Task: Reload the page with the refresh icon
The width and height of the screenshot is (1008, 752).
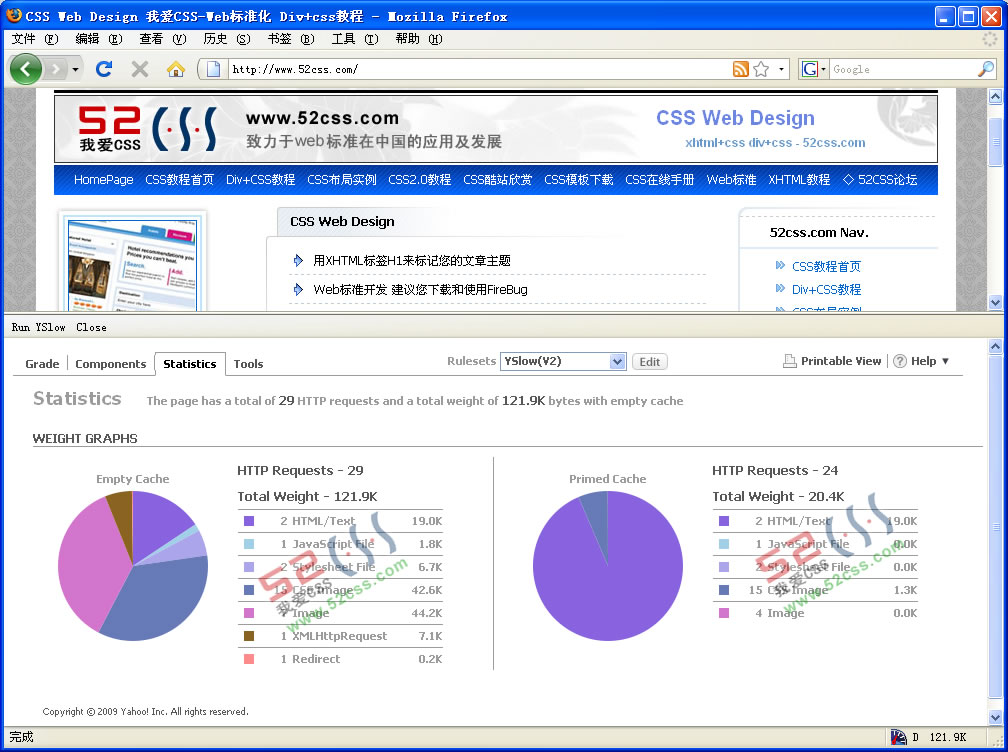Action: tap(104, 69)
